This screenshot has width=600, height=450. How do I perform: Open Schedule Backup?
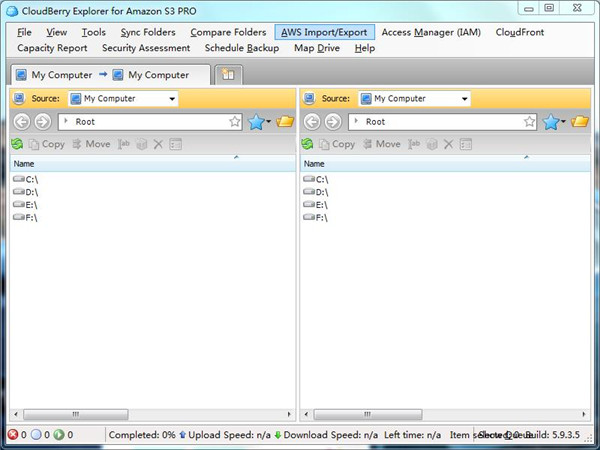[241, 48]
